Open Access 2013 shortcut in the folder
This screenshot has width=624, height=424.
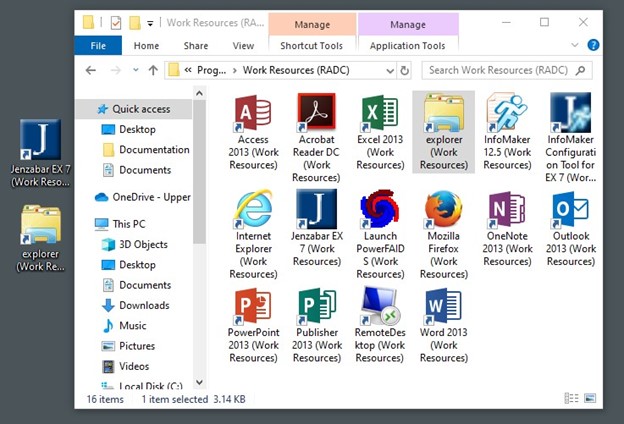click(253, 131)
